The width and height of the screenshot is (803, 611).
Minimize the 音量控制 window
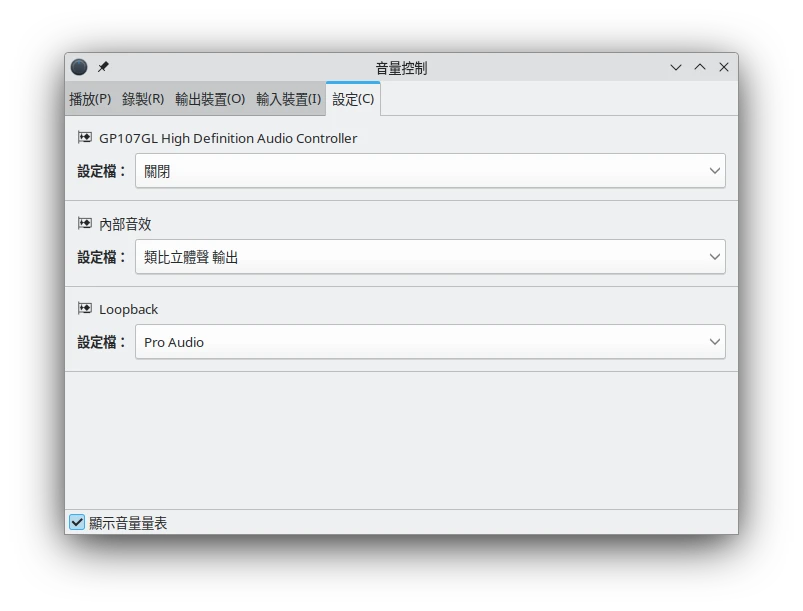(676, 67)
